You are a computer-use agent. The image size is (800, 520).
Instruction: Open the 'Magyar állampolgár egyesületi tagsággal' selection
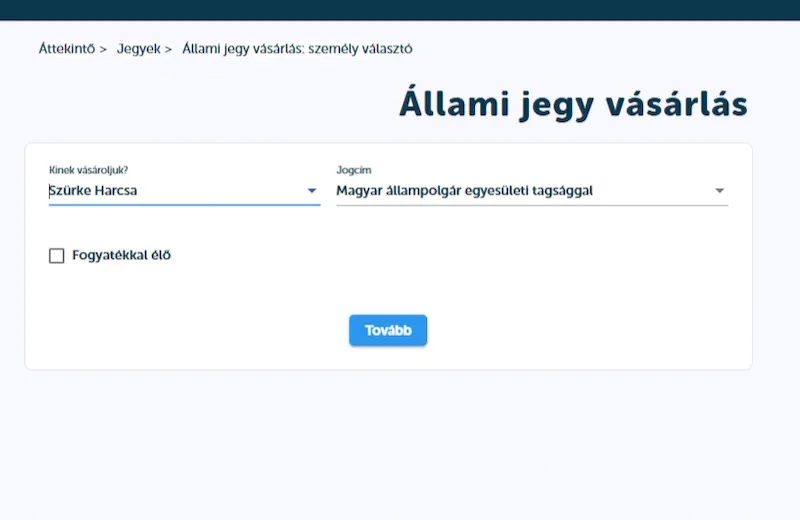point(464,190)
